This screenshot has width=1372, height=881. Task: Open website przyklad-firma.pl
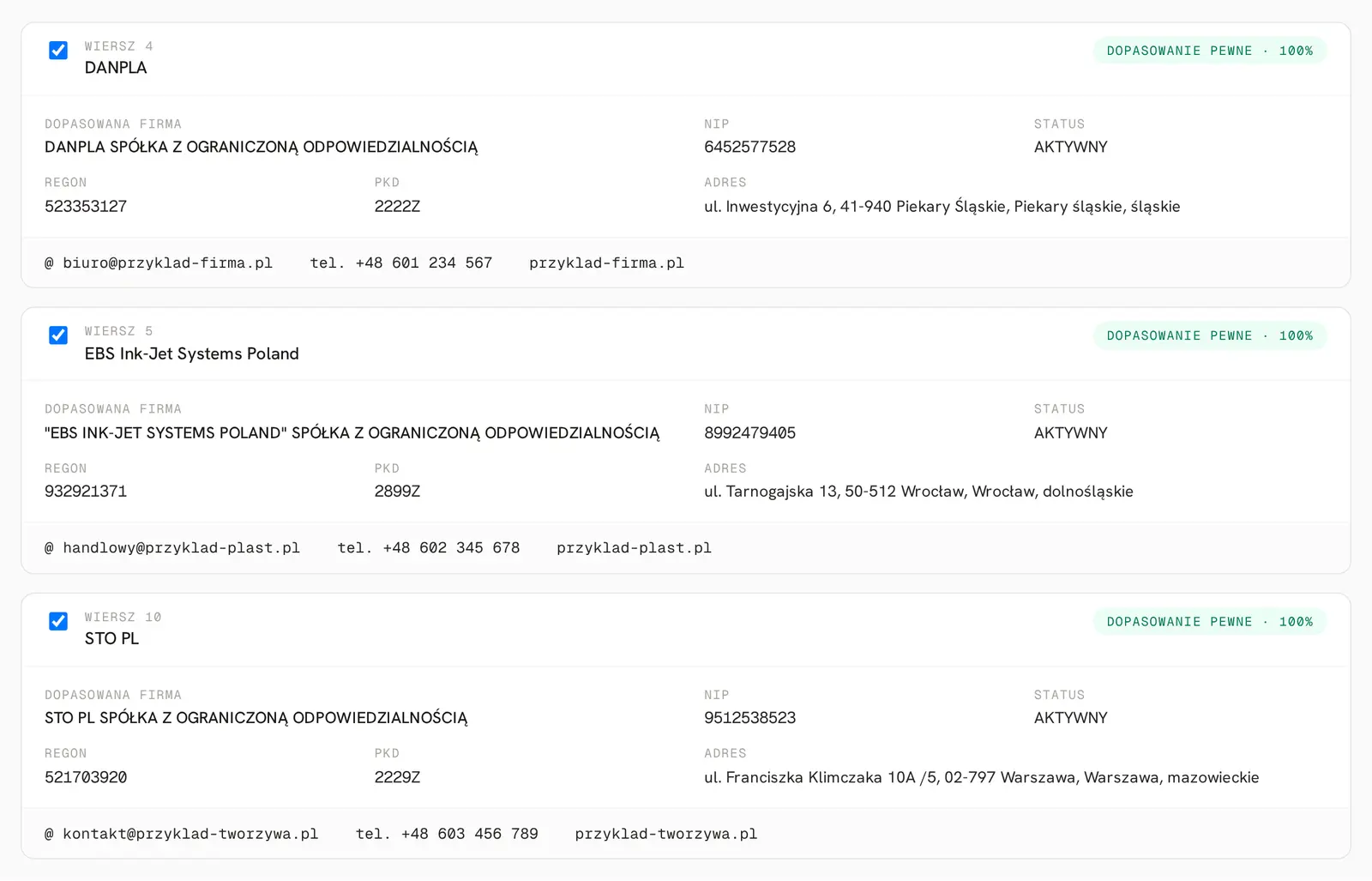point(606,263)
